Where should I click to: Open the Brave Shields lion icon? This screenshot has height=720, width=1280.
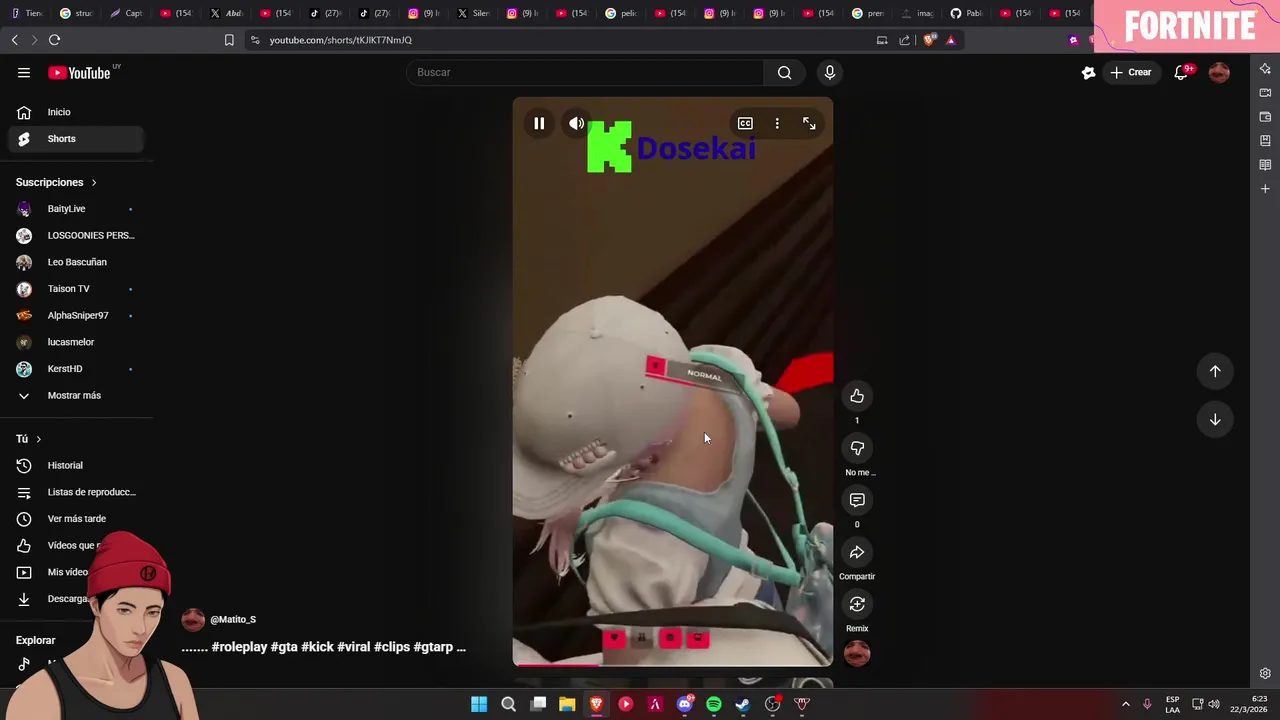click(x=929, y=40)
